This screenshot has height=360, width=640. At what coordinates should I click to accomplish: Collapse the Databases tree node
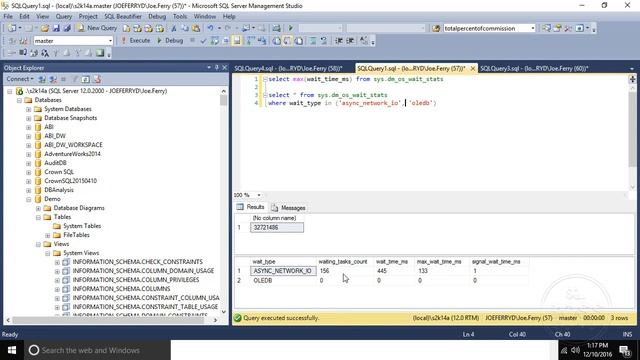[19, 100]
